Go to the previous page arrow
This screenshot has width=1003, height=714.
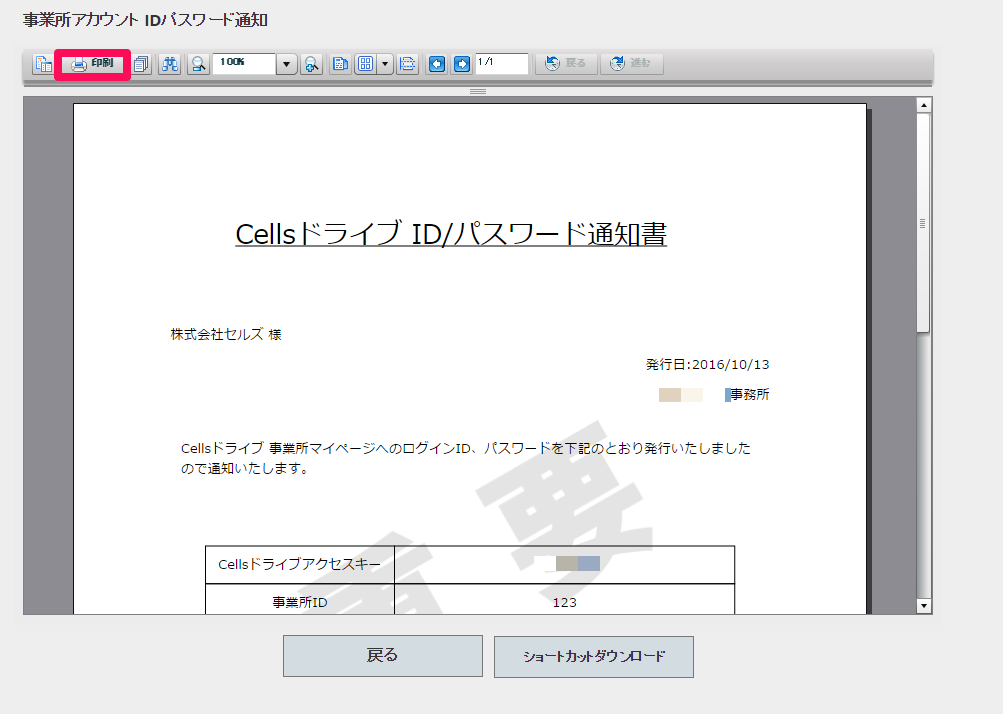pyautogui.click(x=437, y=64)
